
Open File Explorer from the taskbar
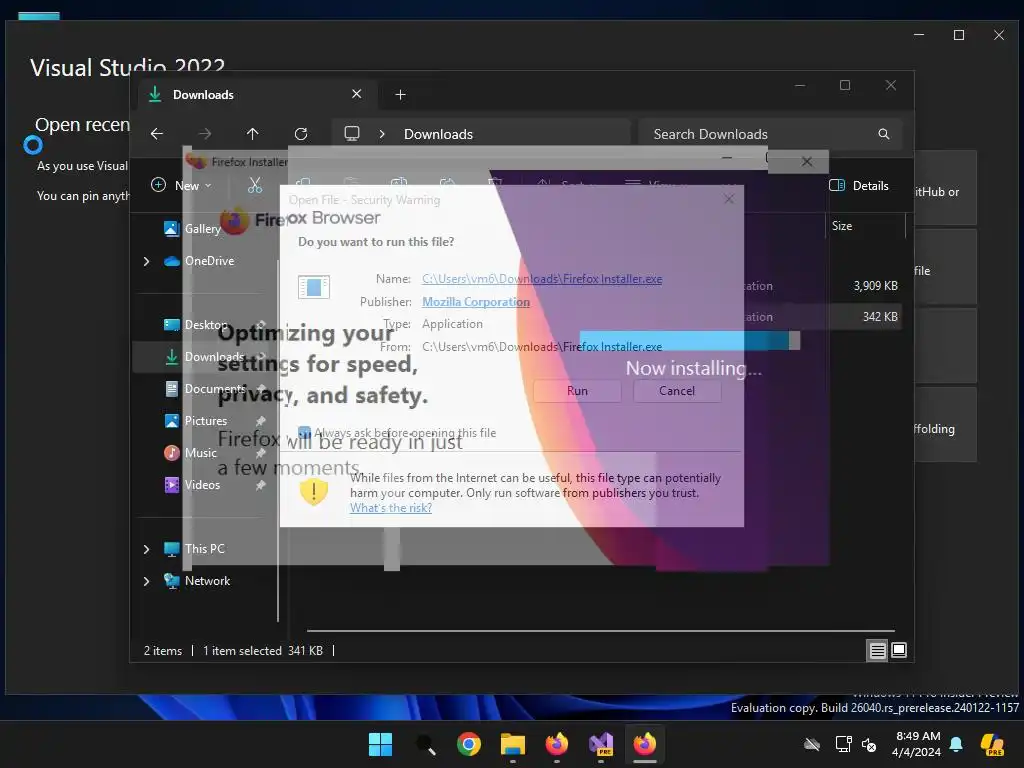(513, 744)
